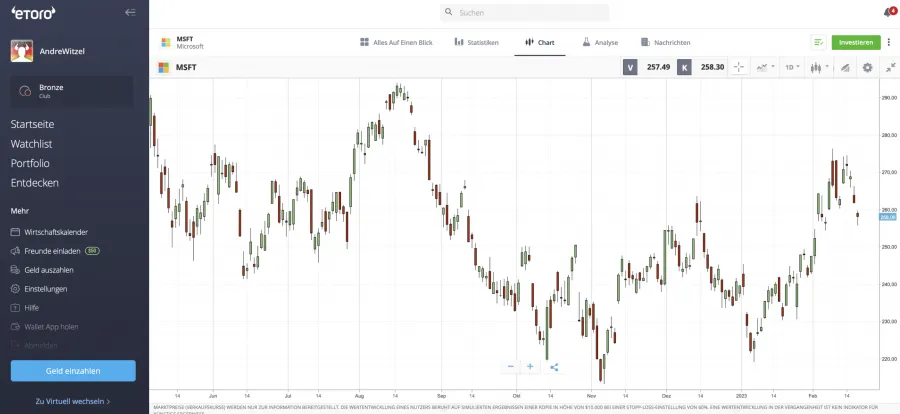Click the Freunde einladen reward badge

(92, 251)
